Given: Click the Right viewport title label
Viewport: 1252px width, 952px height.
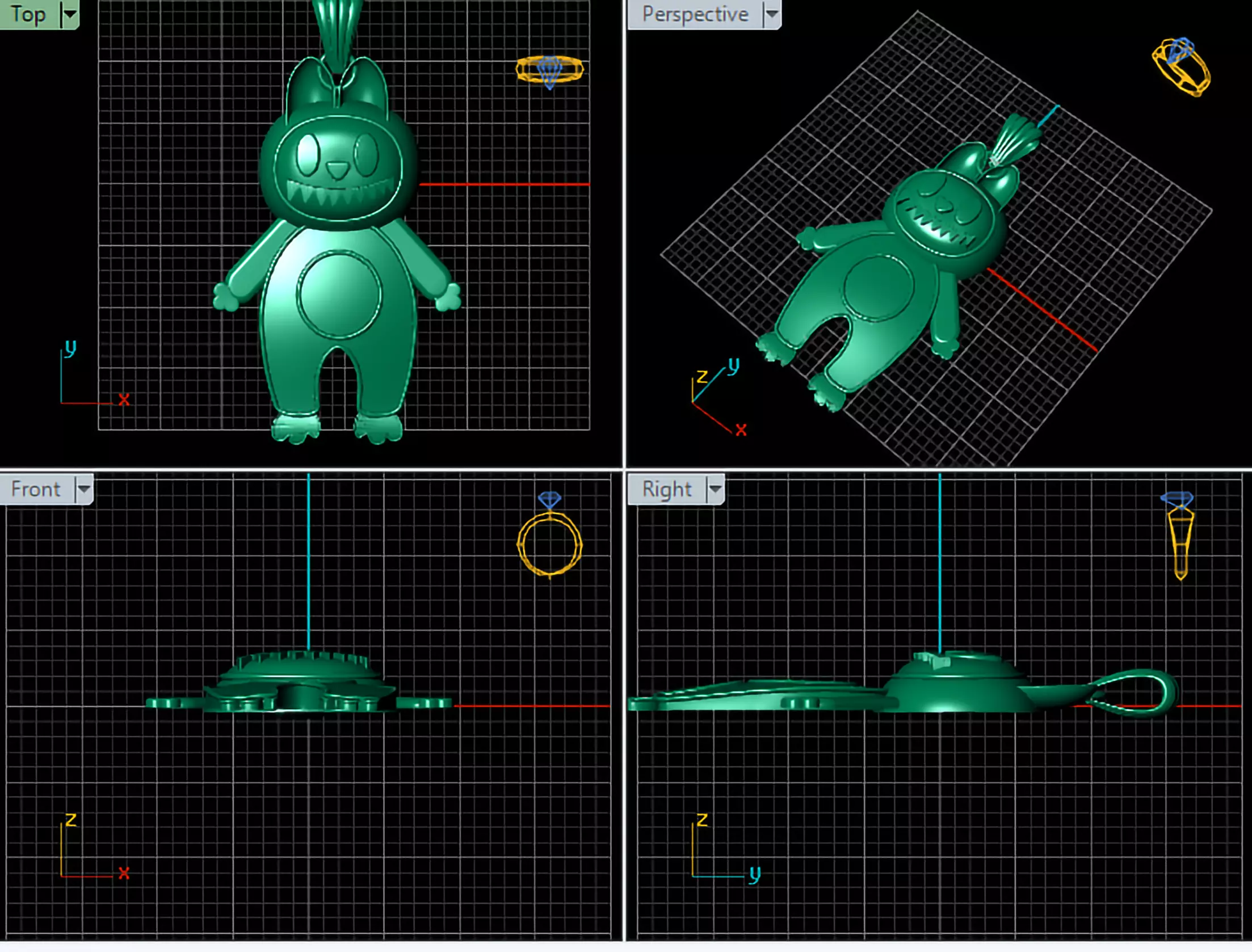Looking at the screenshot, I should click(667, 489).
